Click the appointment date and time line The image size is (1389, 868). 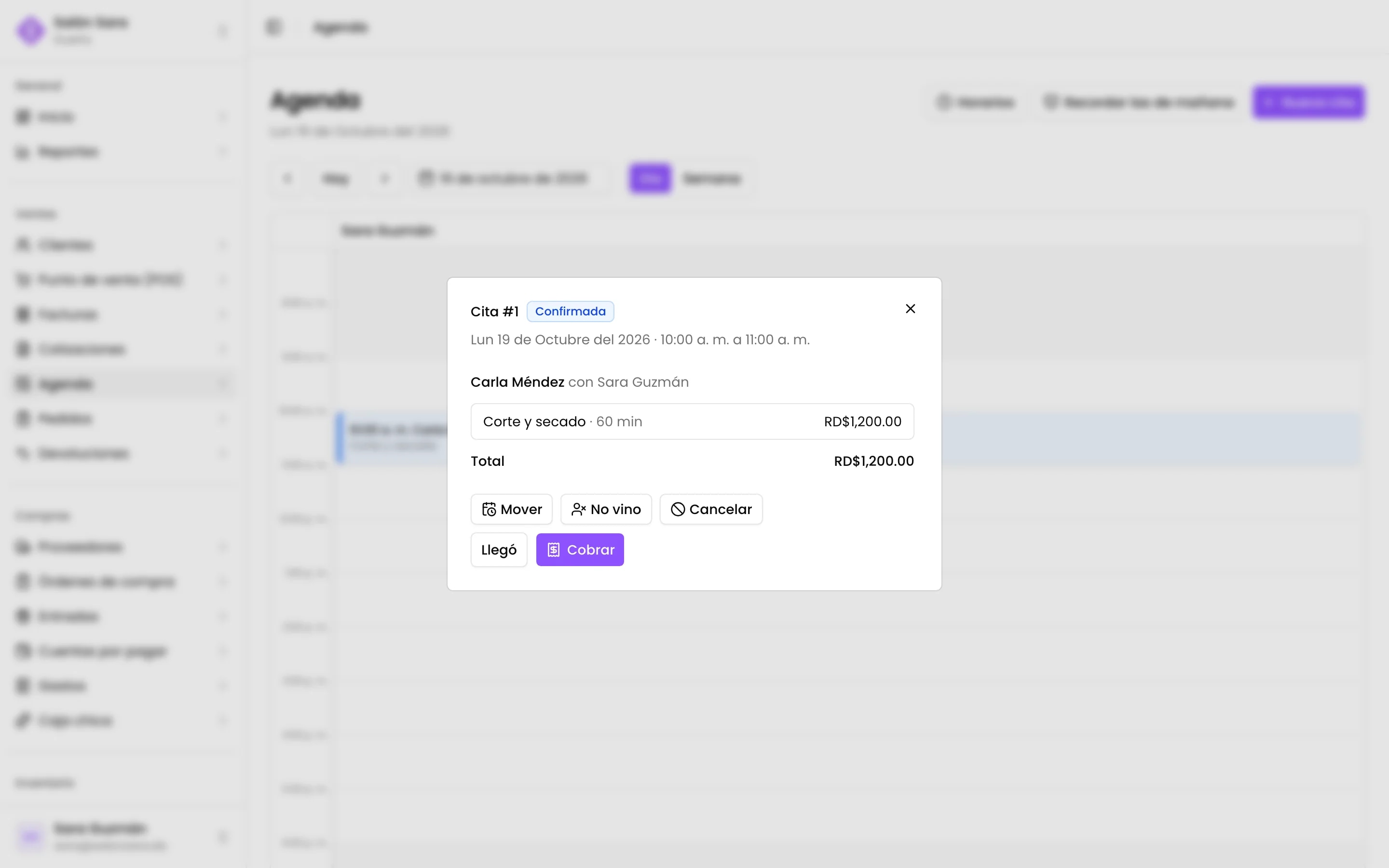pyautogui.click(x=640, y=340)
